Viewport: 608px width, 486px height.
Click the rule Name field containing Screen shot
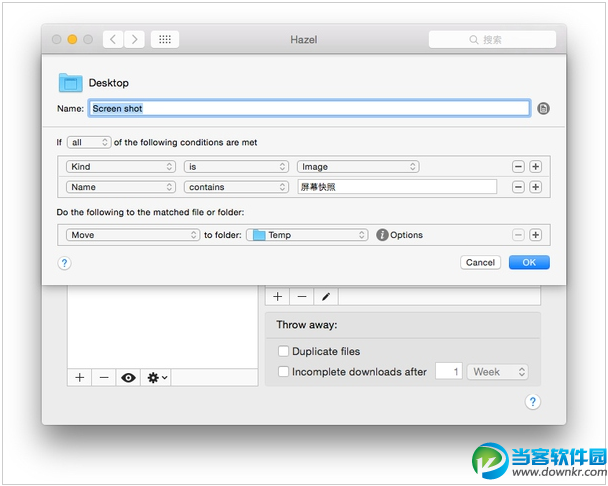(309, 109)
